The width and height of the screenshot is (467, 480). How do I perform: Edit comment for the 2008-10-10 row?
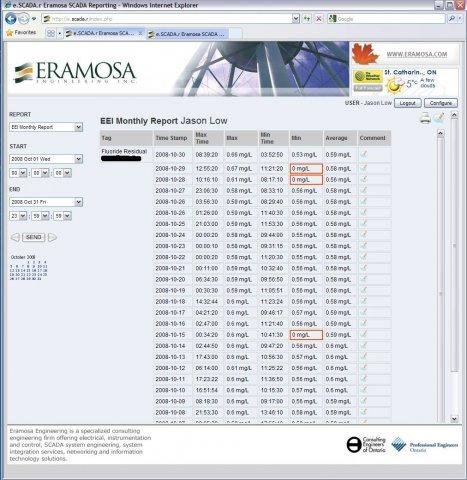pos(364,389)
